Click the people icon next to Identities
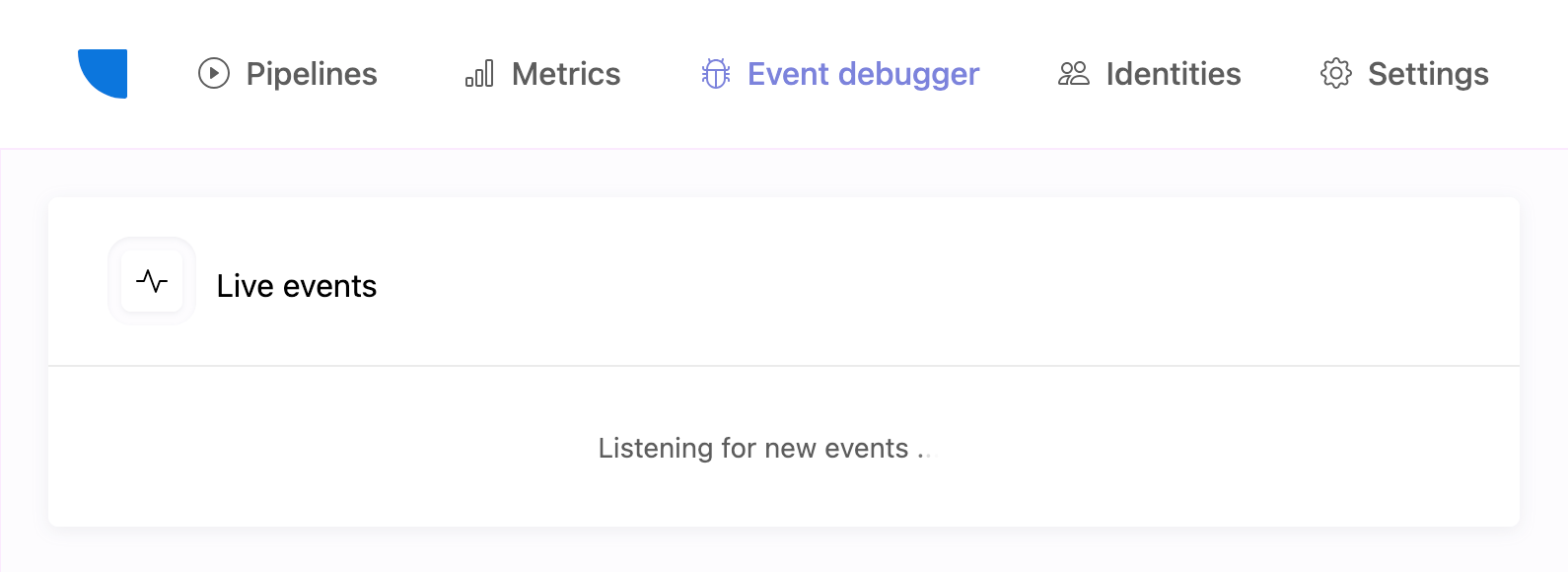The image size is (1568, 572). click(1074, 73)
